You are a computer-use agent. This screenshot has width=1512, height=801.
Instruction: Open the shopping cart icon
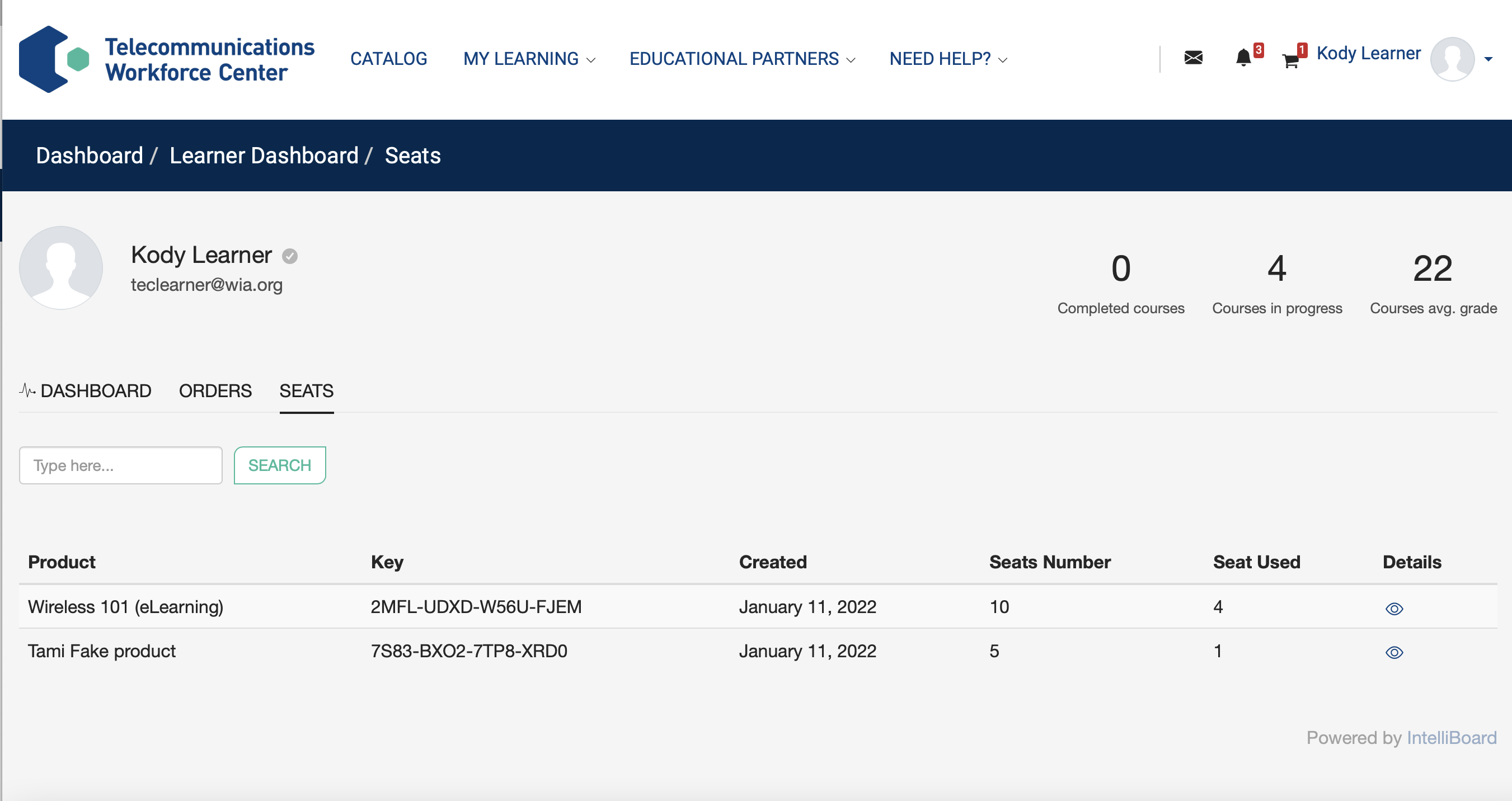coord(1290,60)
